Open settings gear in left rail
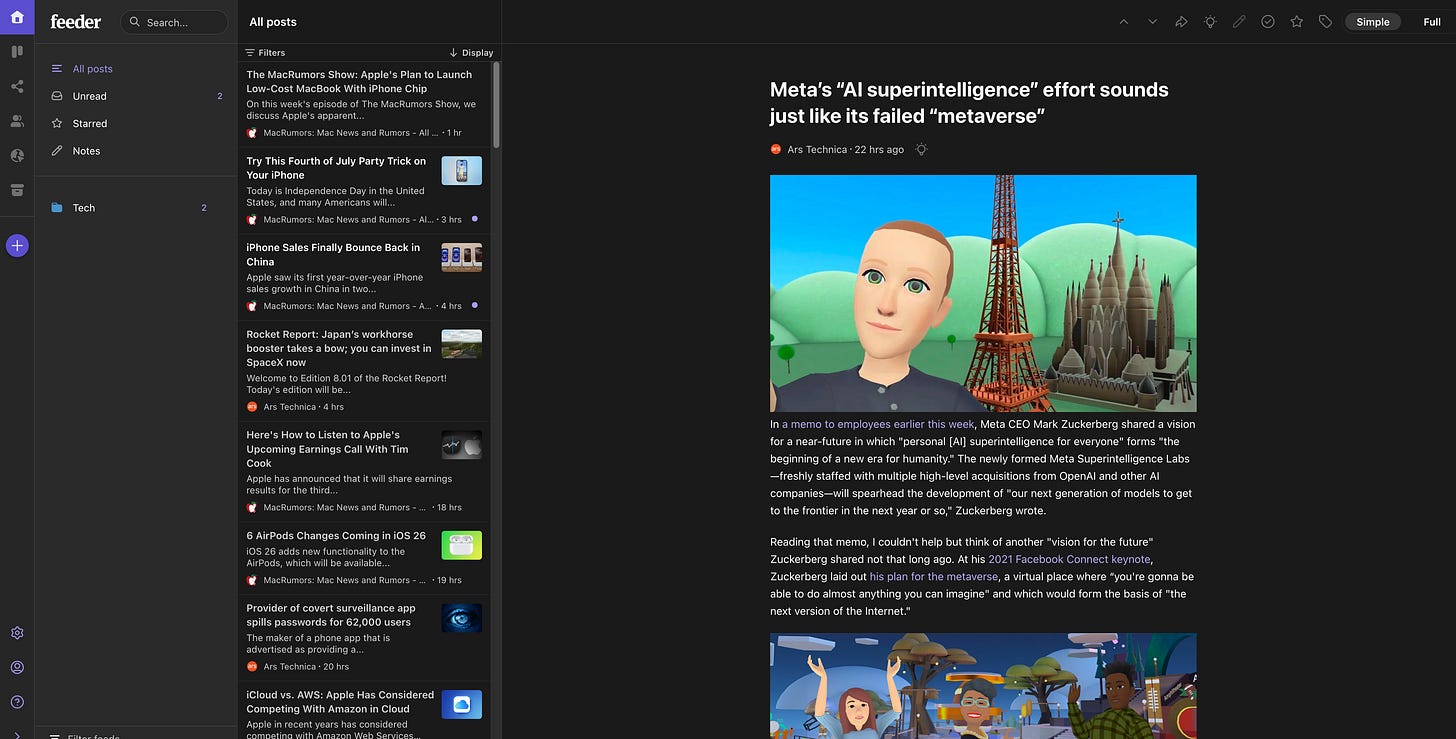Viewport: 1456px width, 739px height. point(17,633)
